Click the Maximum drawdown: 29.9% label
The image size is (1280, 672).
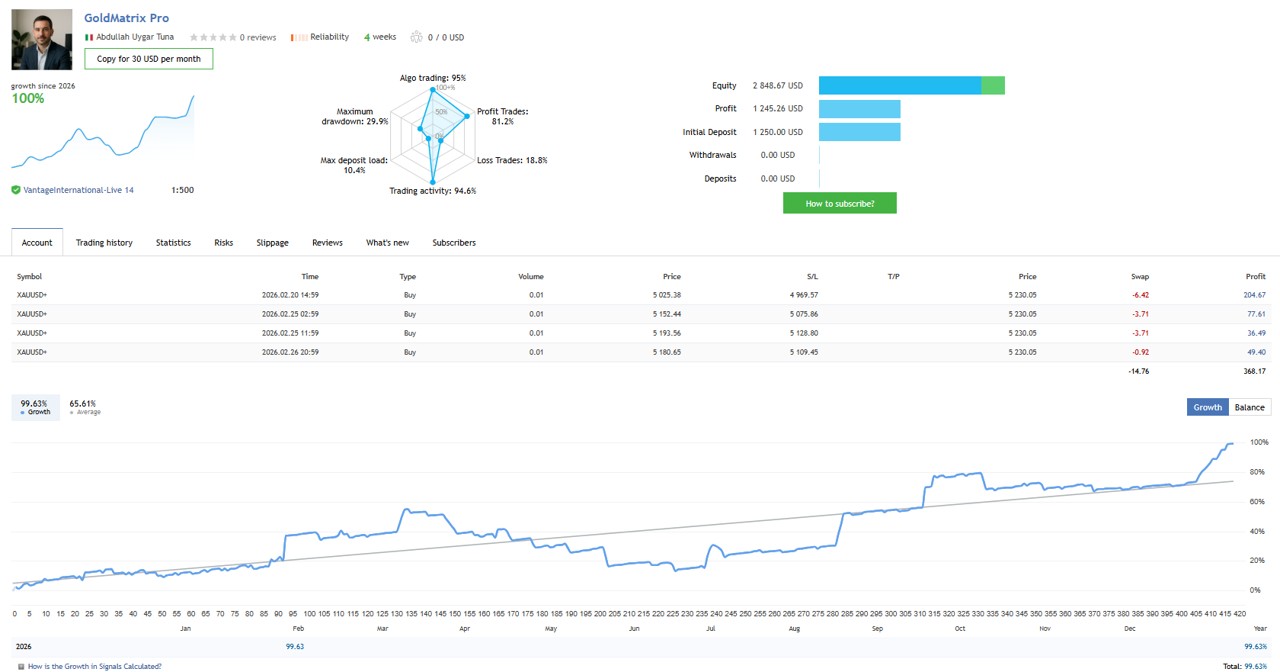click(355, 116)
